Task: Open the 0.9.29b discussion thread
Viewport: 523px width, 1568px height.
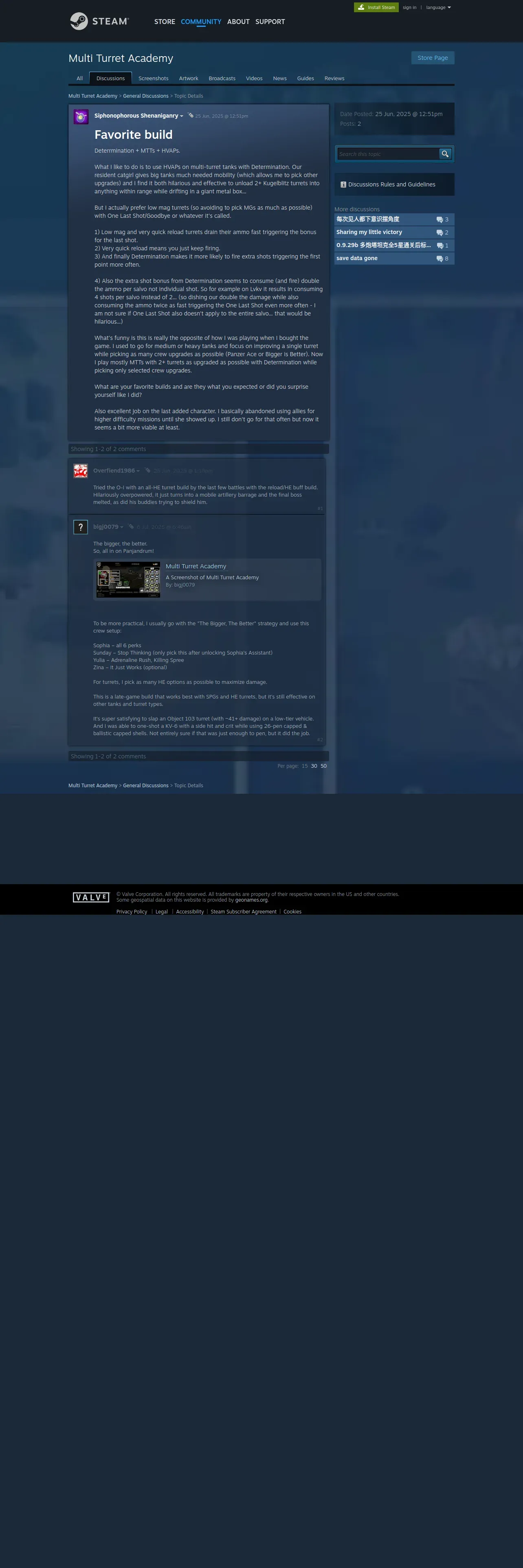Action: 394,245
